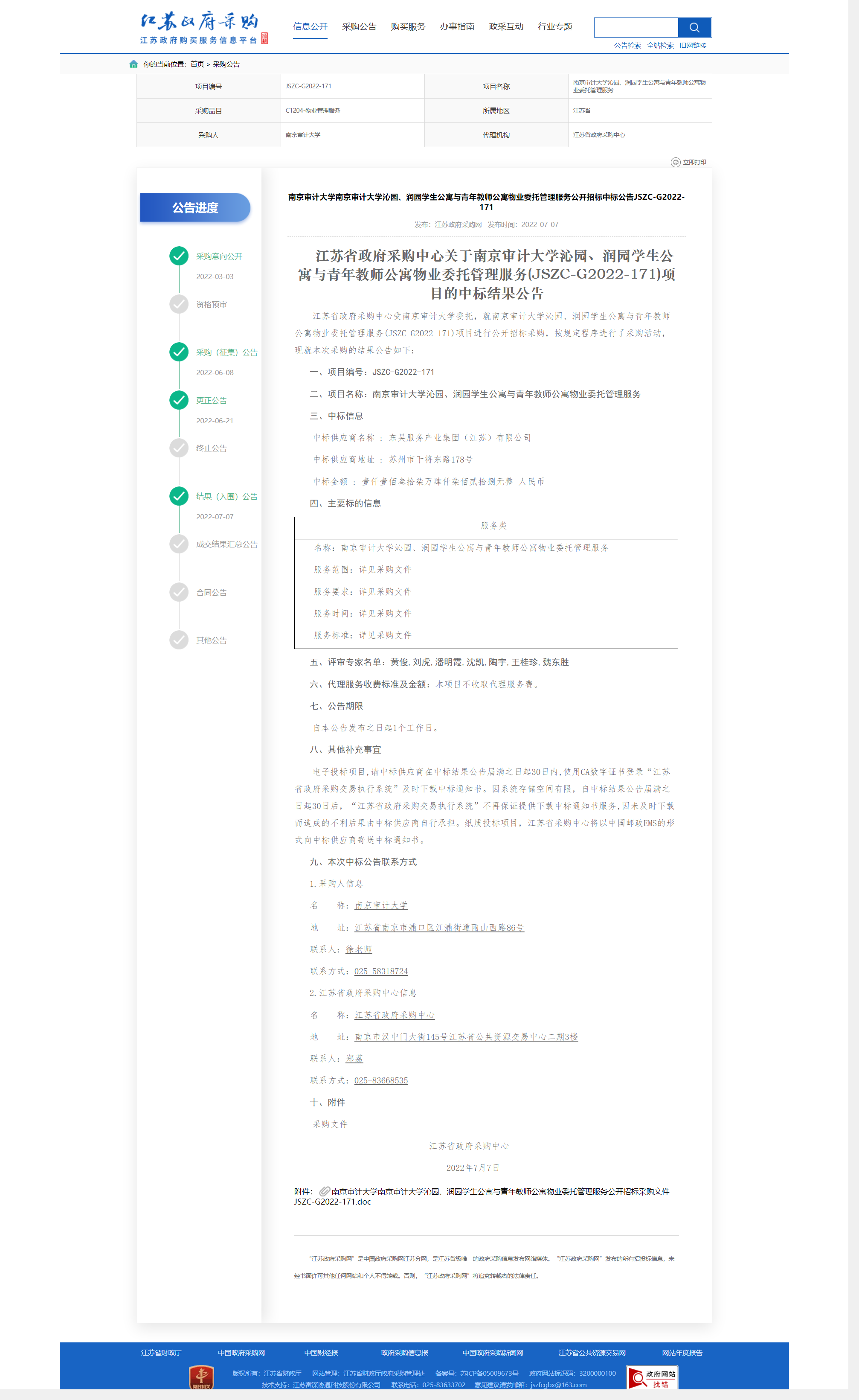Click the print icon beside 立即打印
Screen dimensions: 859x1400
click(676, 163)
